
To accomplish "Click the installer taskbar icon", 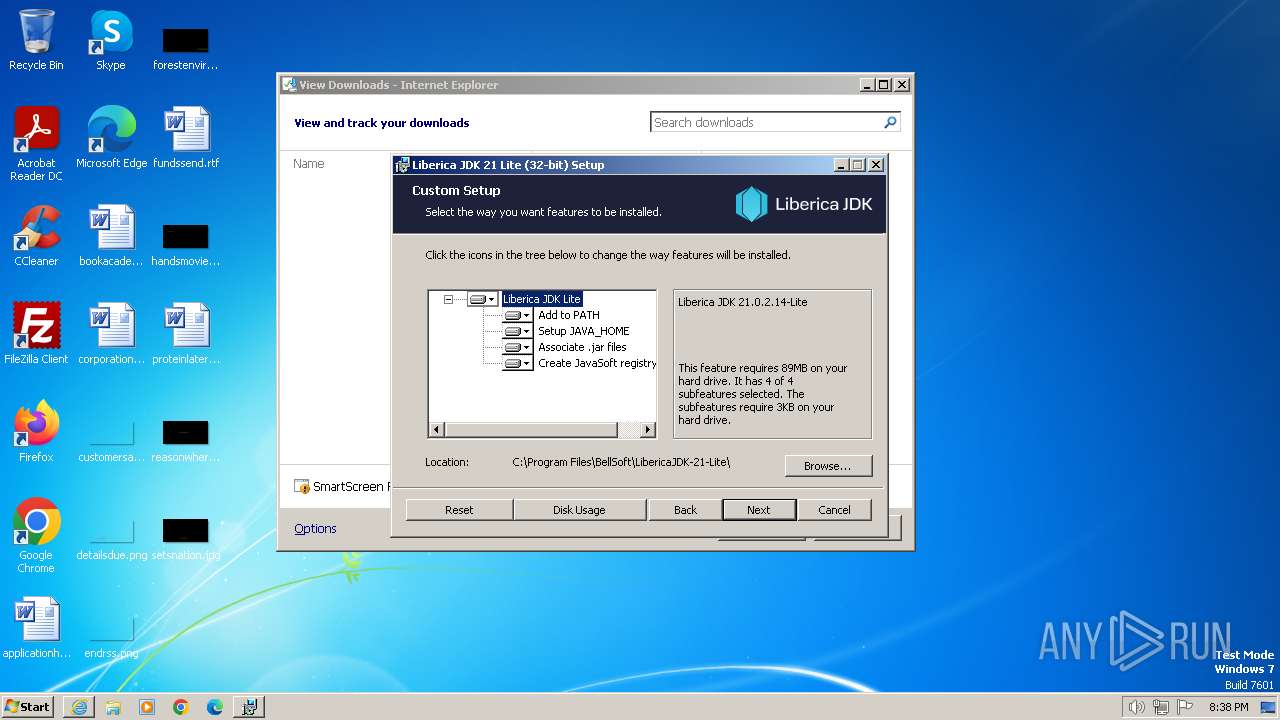I will [249, 707].
